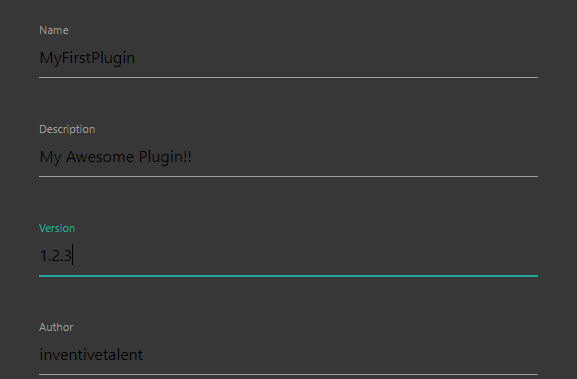Click the word 'Plugin!!' in Description

165,157
